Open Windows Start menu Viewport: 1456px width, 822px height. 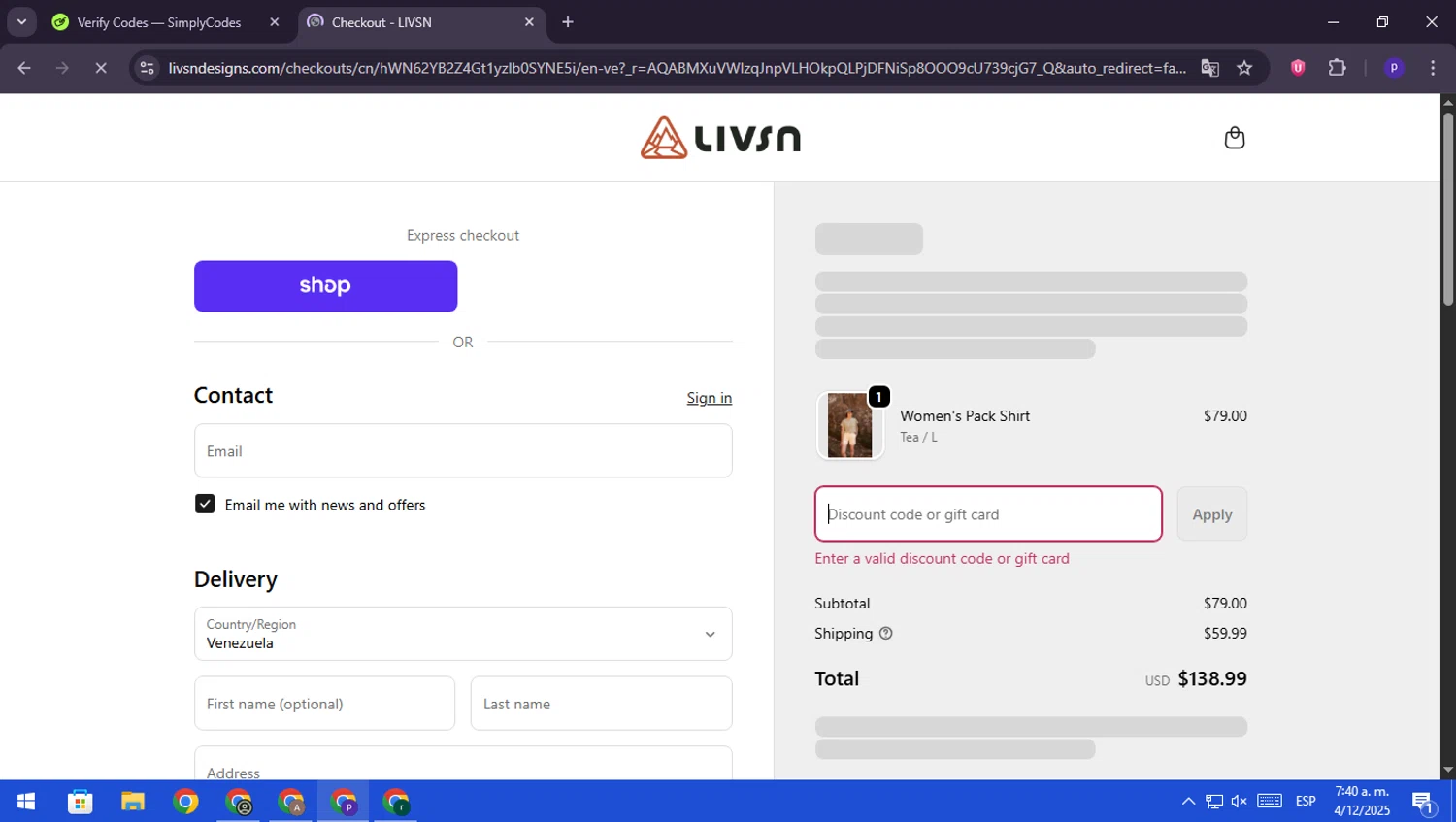[26, 802]
